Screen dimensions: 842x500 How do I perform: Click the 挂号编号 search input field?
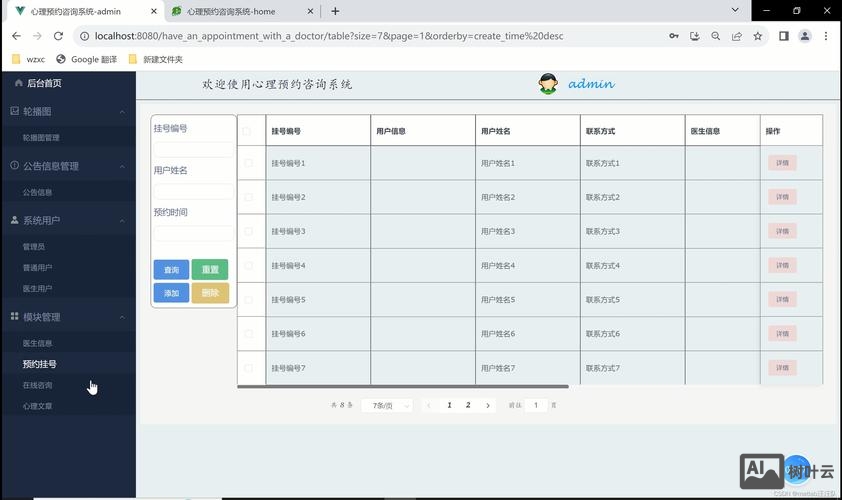click(x=193, y=149)
